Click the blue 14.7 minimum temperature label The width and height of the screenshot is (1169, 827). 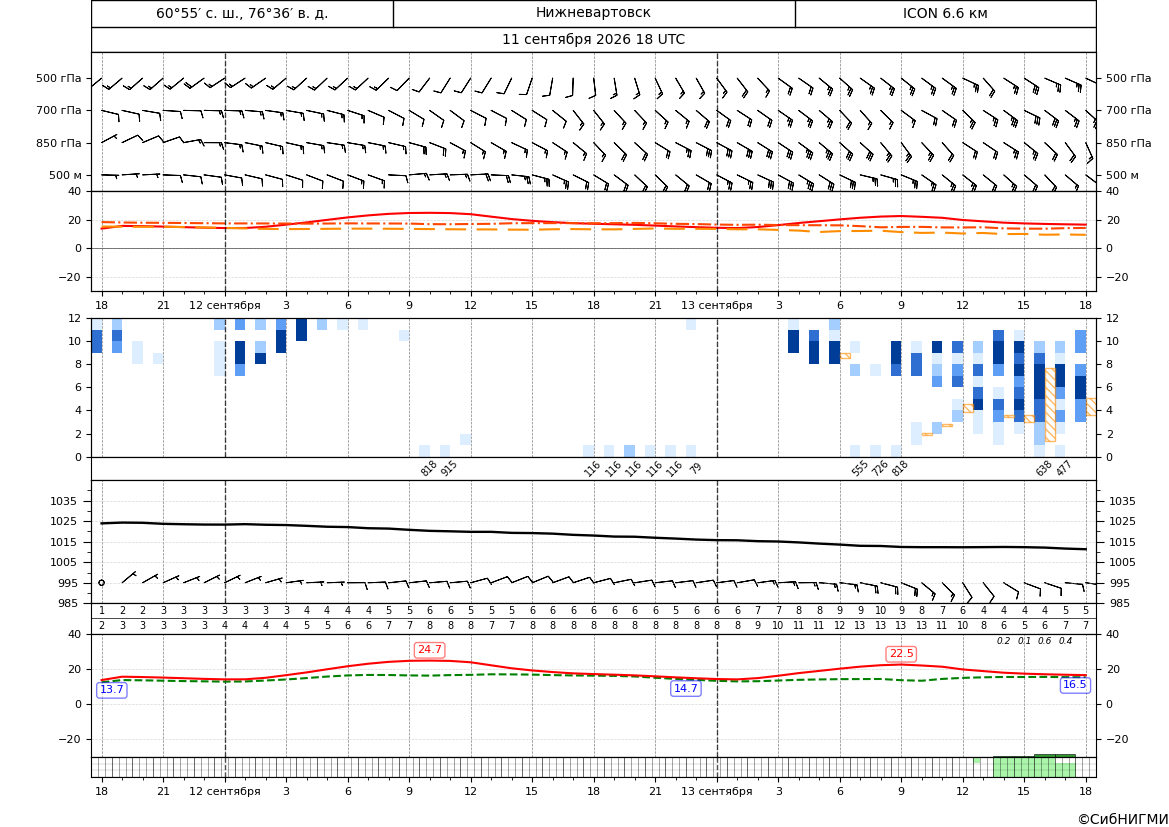click(686, 688)
